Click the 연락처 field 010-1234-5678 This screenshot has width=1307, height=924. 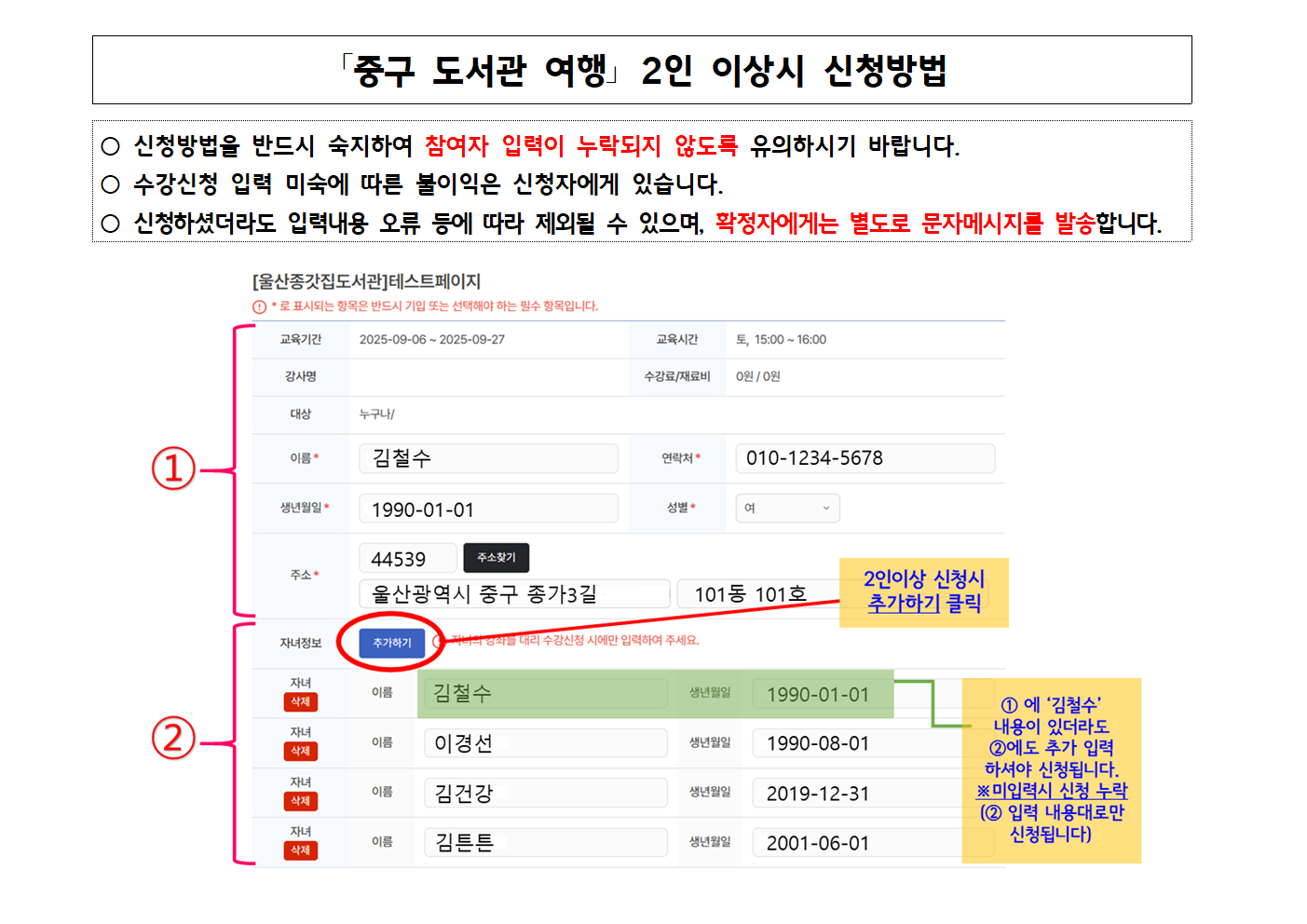click(x=865, y=458)
